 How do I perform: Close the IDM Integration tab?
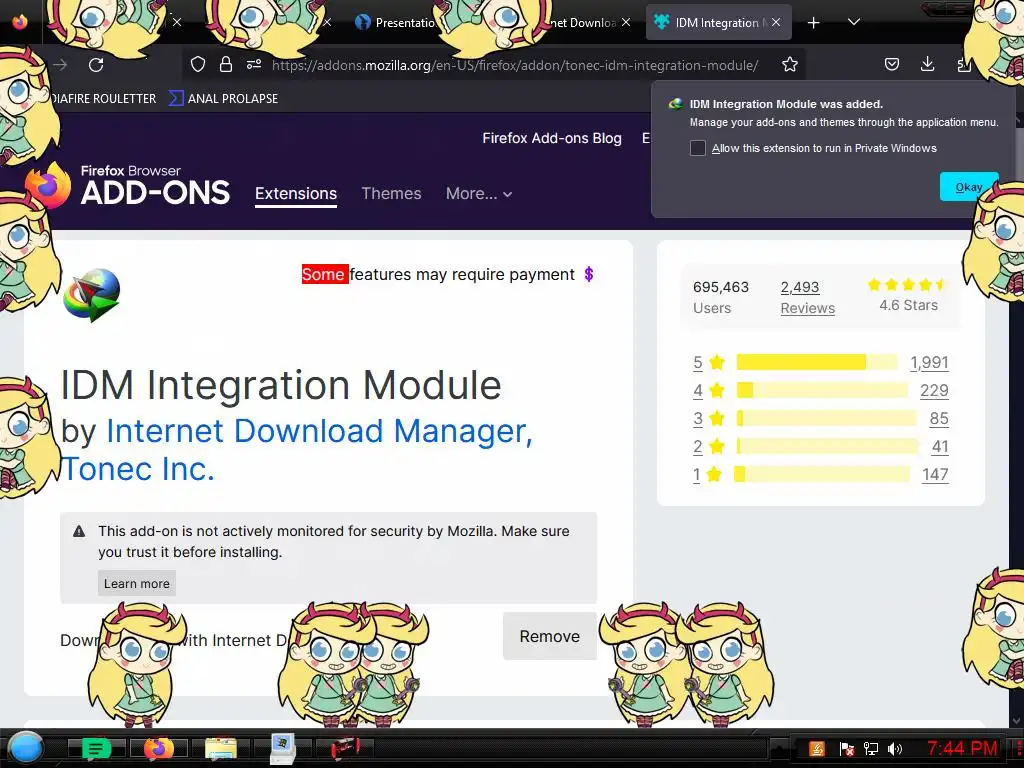click(776, 22)
